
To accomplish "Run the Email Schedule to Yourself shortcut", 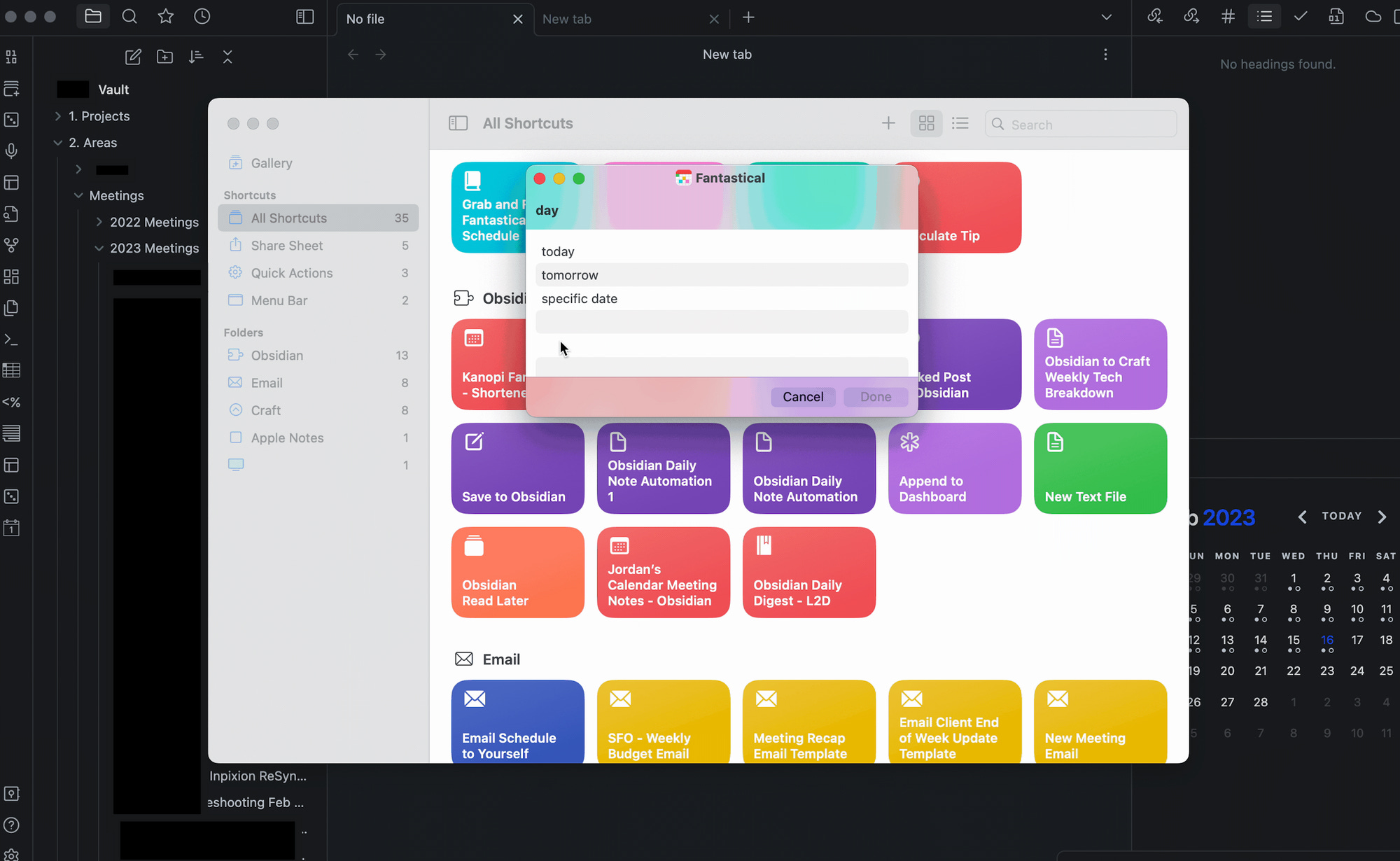I will 518,722.
